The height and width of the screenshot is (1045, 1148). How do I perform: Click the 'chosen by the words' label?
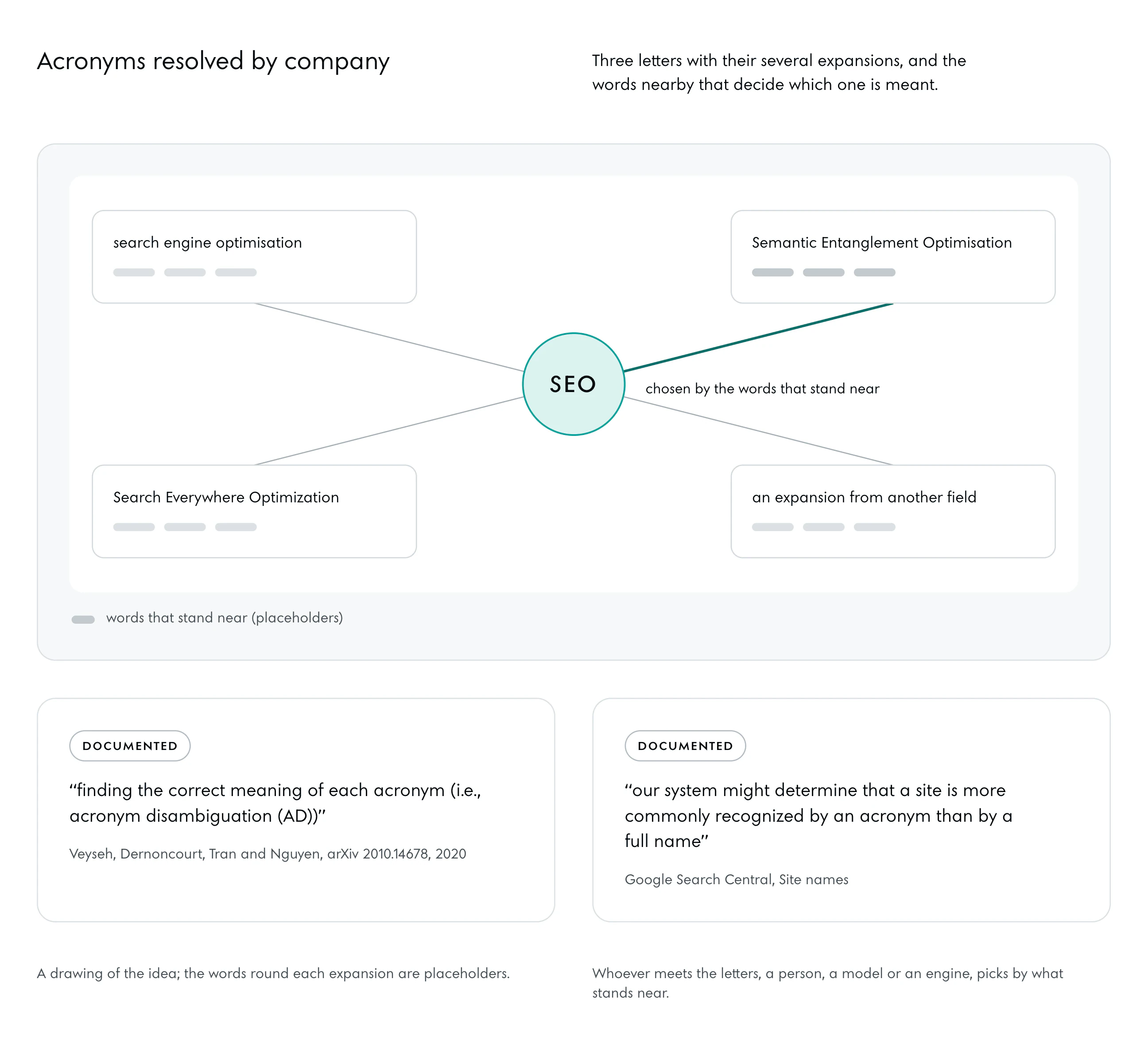[x=763, y=388]
